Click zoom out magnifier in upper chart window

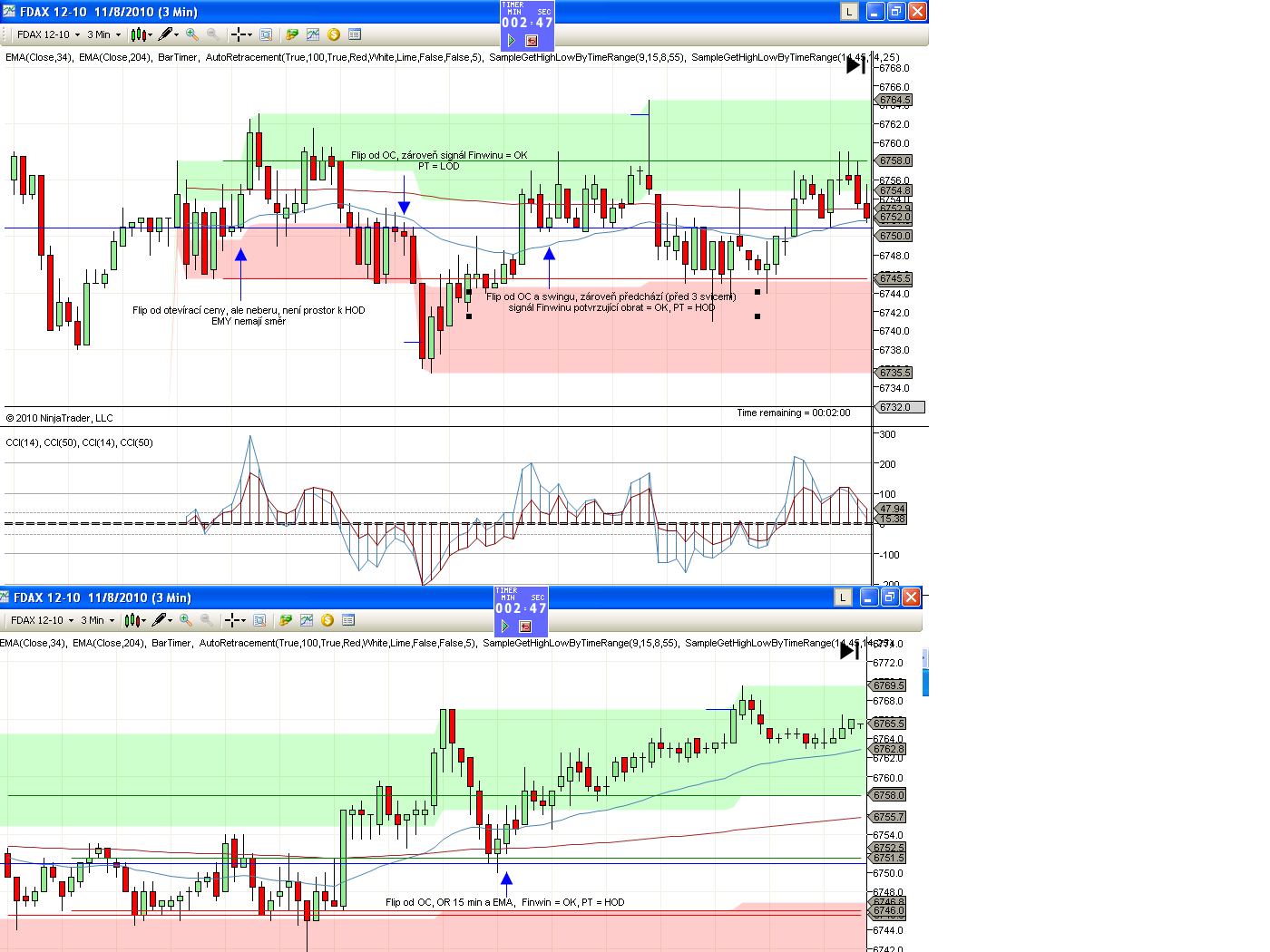pos(212,34)
